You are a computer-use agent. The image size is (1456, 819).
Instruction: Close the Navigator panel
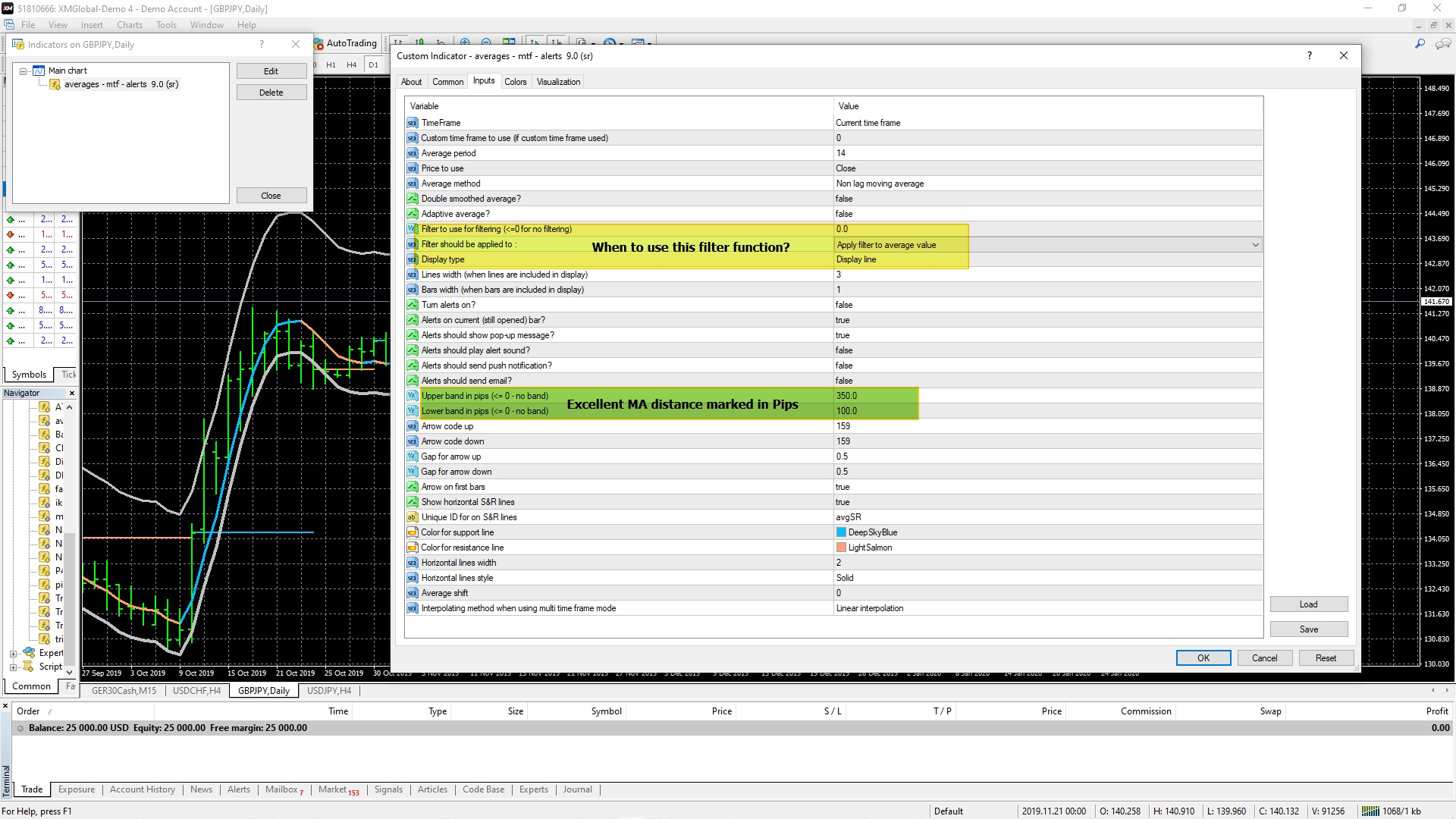pos(72,393)
